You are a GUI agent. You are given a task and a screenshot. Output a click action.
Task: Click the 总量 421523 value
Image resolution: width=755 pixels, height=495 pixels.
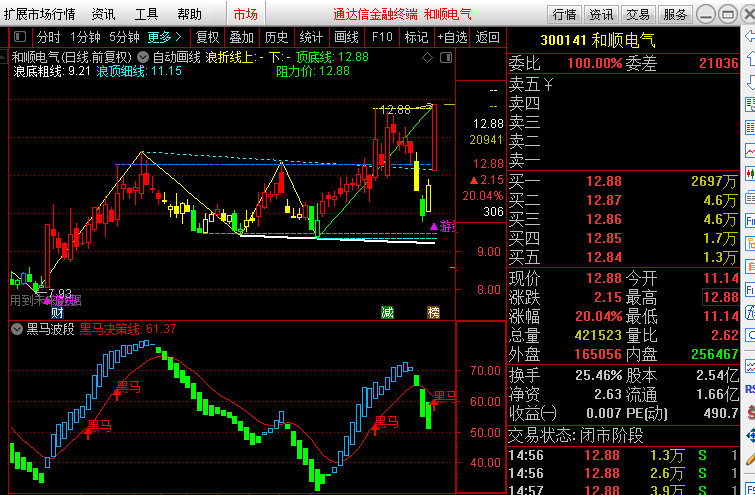pyautogui.click(x=598, y=335)
